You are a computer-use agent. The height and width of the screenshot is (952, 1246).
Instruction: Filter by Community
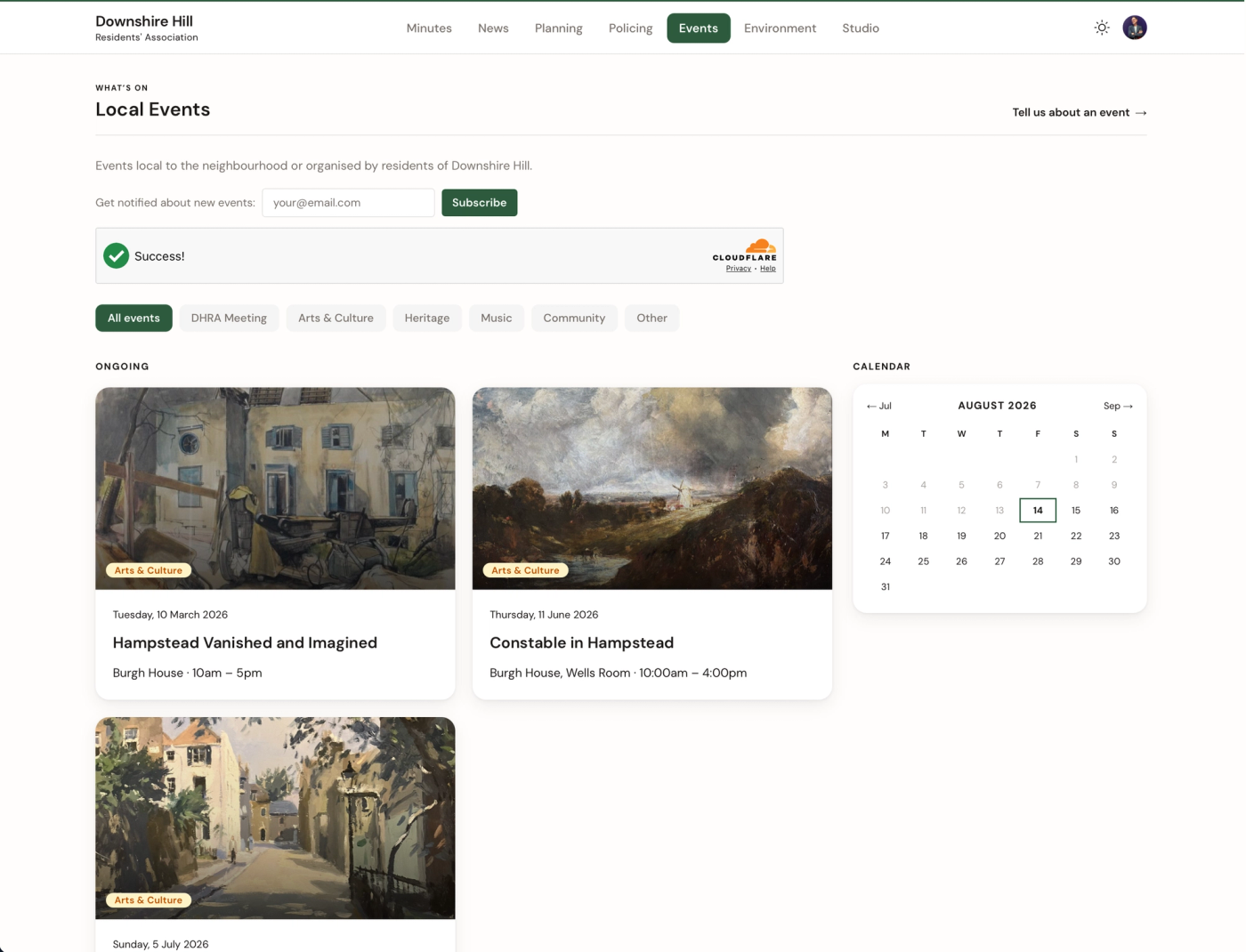[x=574, y=318]
